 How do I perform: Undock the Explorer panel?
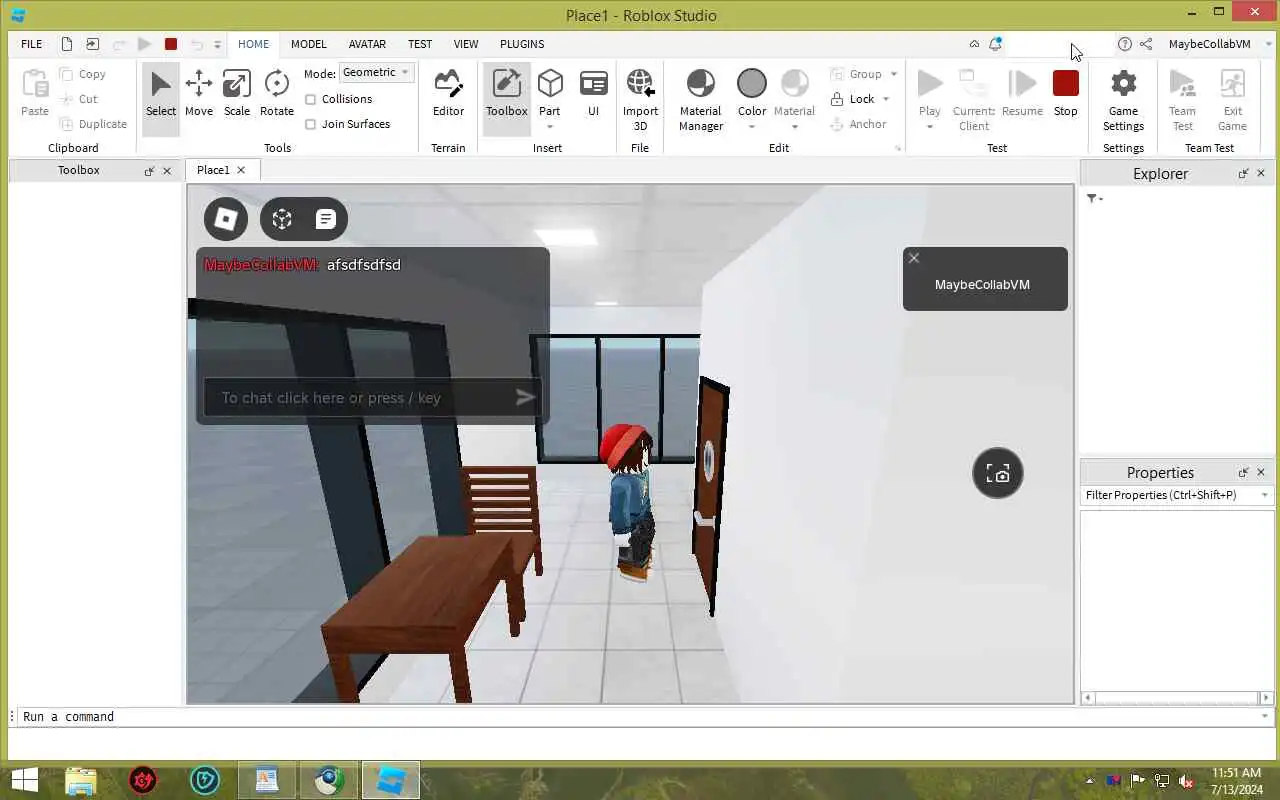click(1243, 174)
